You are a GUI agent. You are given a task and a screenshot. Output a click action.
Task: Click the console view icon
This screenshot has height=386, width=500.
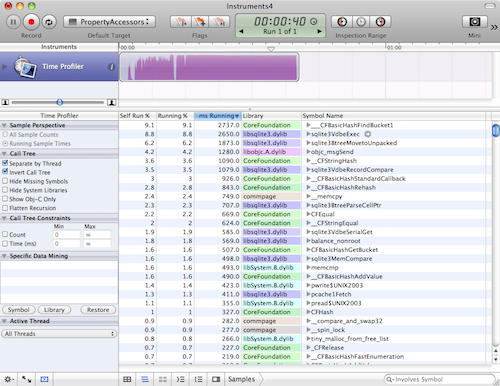180,379
